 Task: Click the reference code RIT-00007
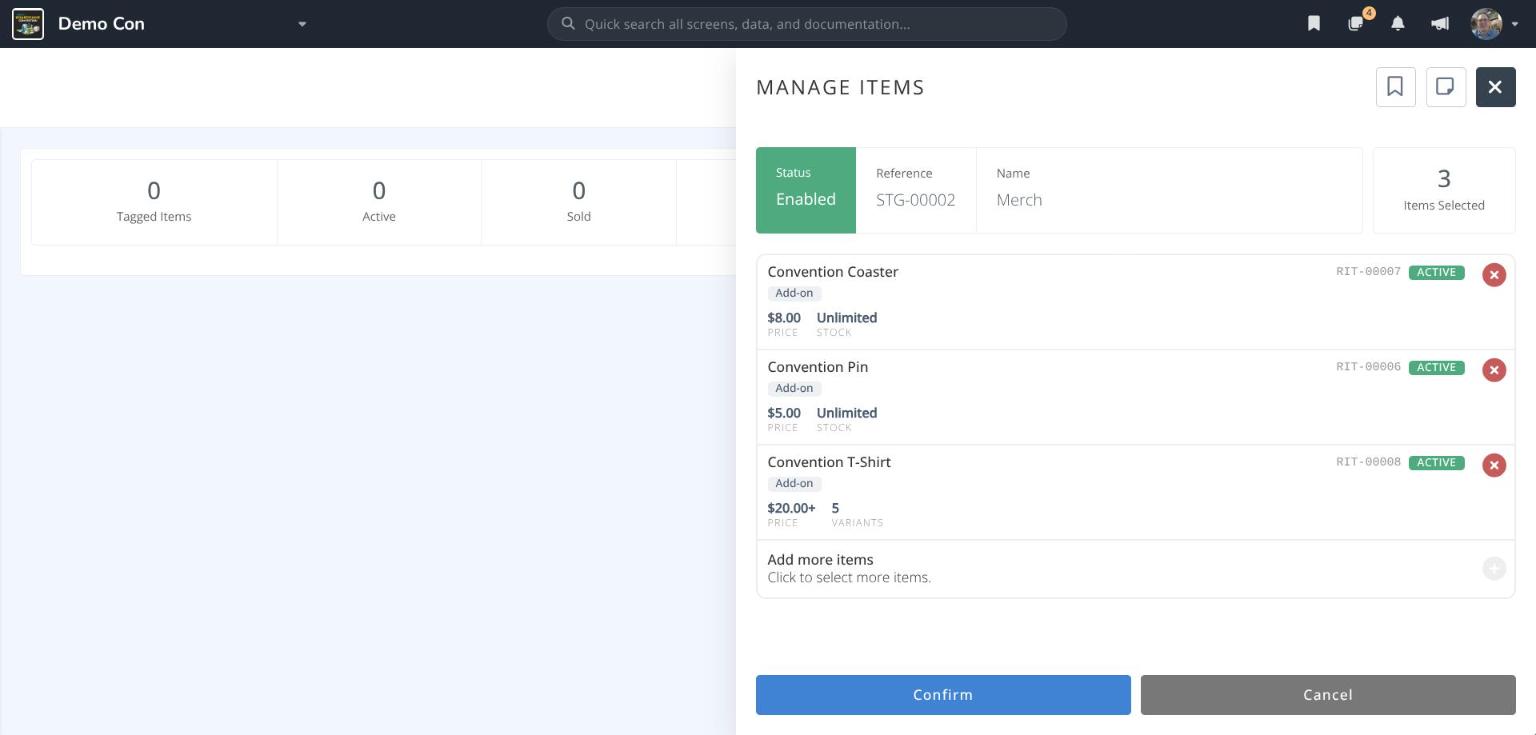(1368, 272)
